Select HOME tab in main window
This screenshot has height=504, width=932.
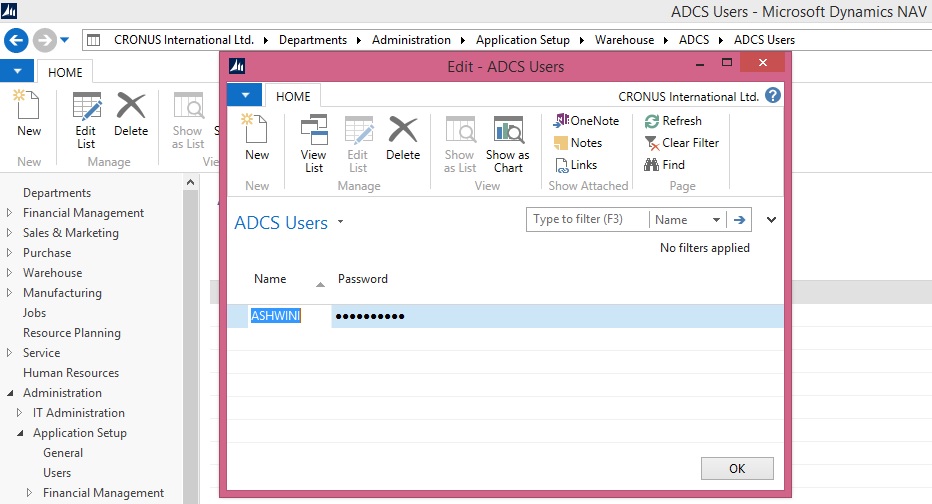65,73
